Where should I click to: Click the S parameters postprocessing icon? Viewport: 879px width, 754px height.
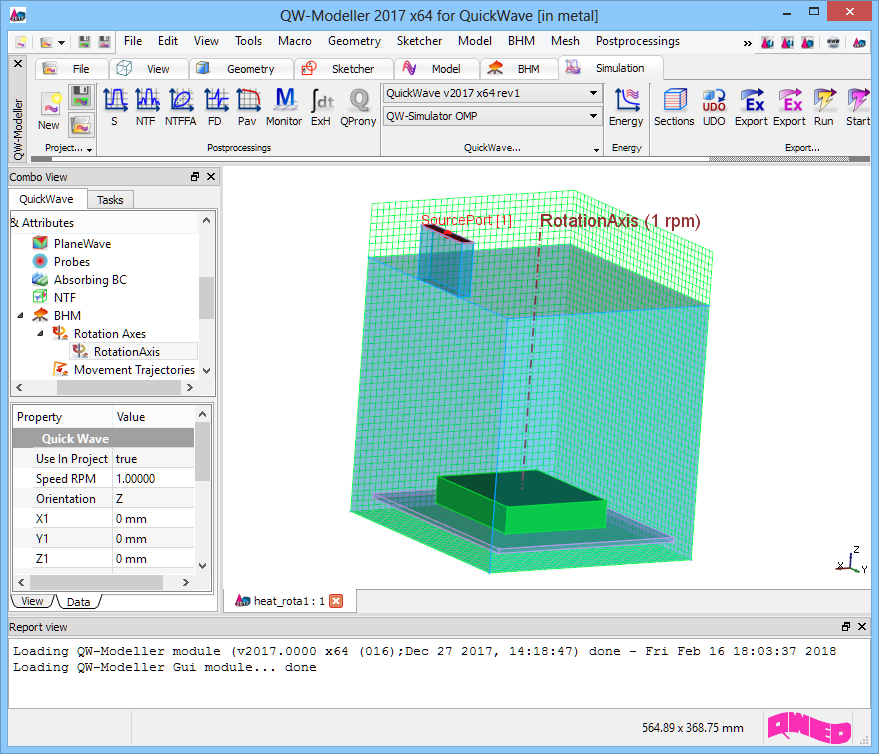coord(114,106)
